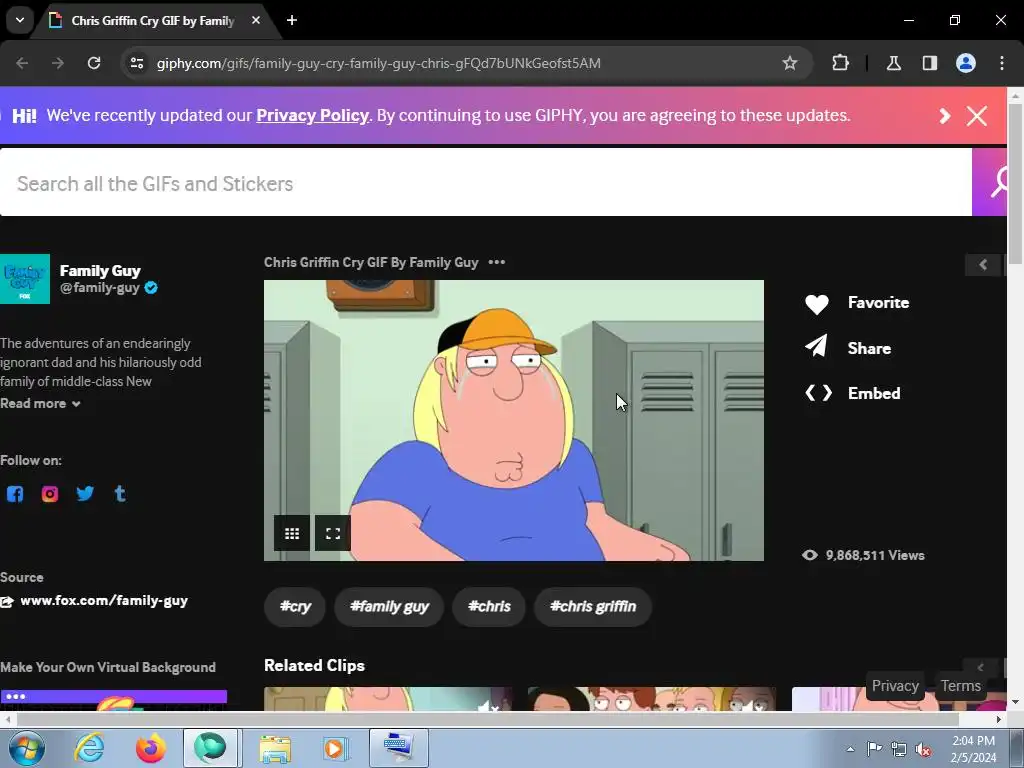This screenshot has width=1024, height=768.
Task: Open the #chris tag
Action: [489, 607]
